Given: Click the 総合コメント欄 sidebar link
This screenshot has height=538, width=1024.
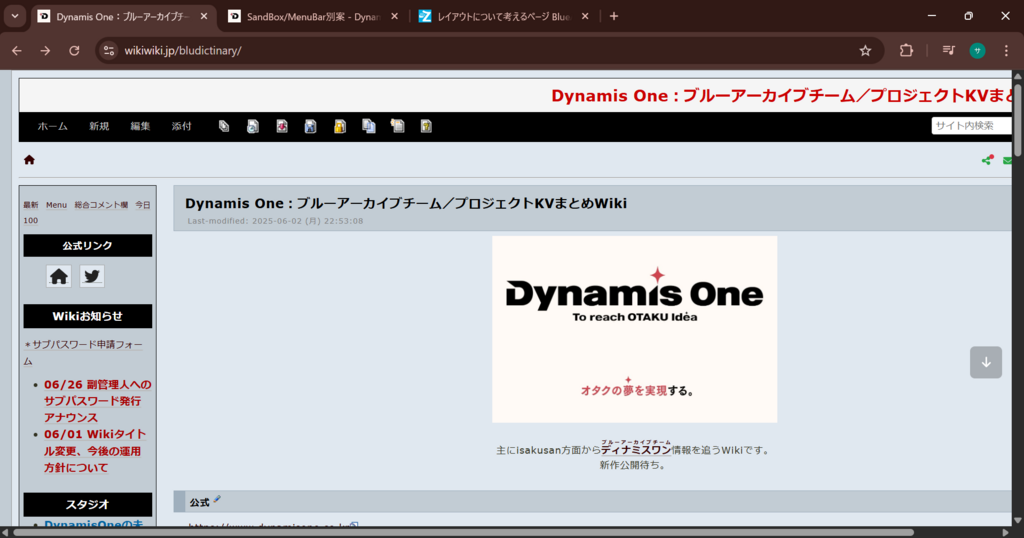Looking at the screenshot, I should (101, 205).
